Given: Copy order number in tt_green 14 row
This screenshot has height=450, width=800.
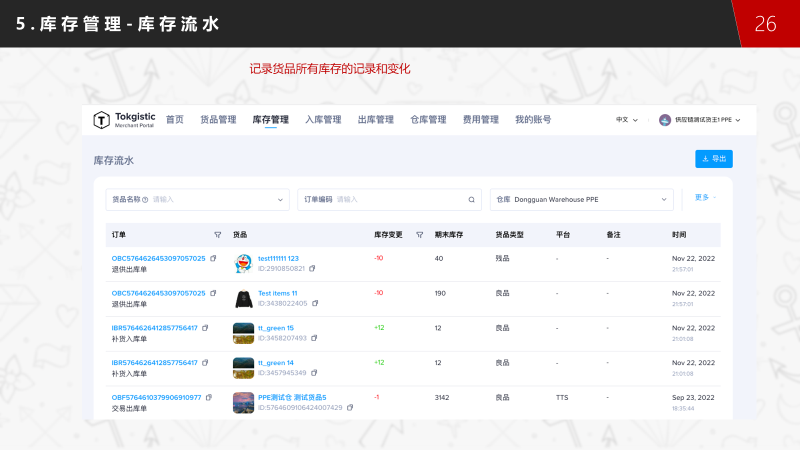Looking at the screenshot, I should pyautogui.click(x=205, y=363).
